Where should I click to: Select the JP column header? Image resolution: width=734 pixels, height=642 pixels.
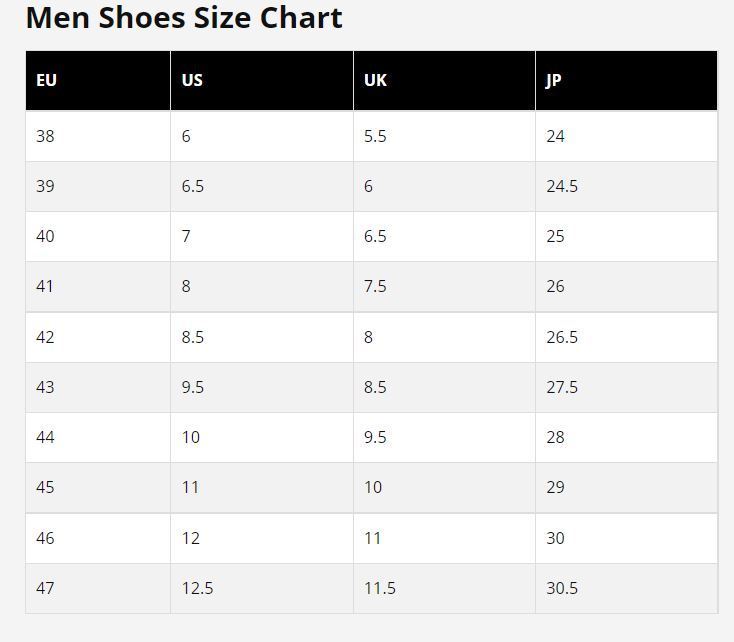pos(626,81)
